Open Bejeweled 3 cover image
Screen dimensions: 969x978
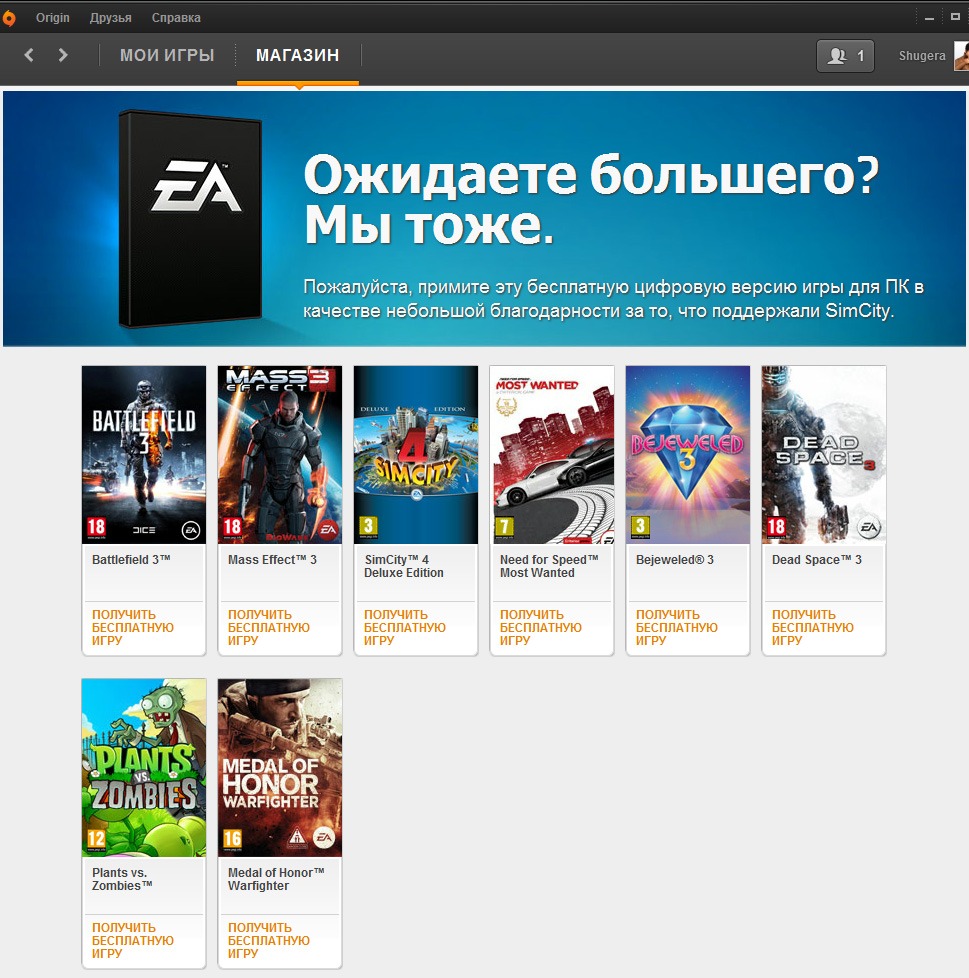(x=688, y=455)
